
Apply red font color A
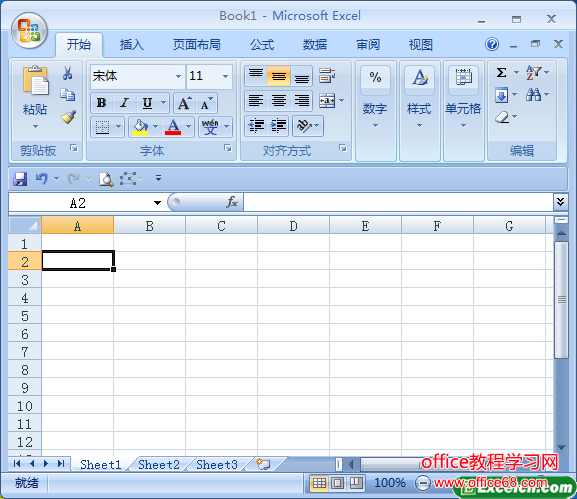tap(173, 127)
